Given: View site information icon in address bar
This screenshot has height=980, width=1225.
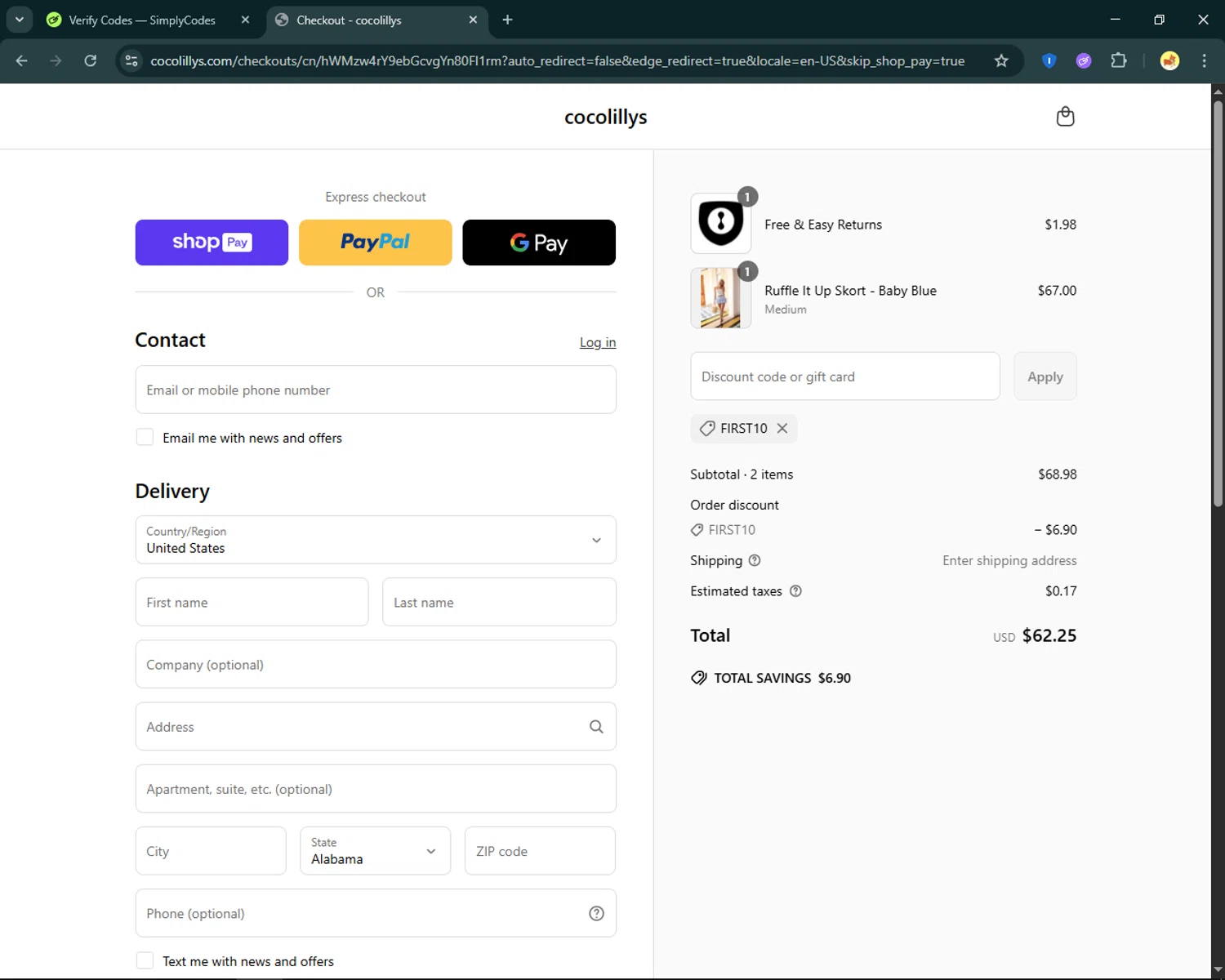Looking at the screenshot, I should (x=131, y=60).
